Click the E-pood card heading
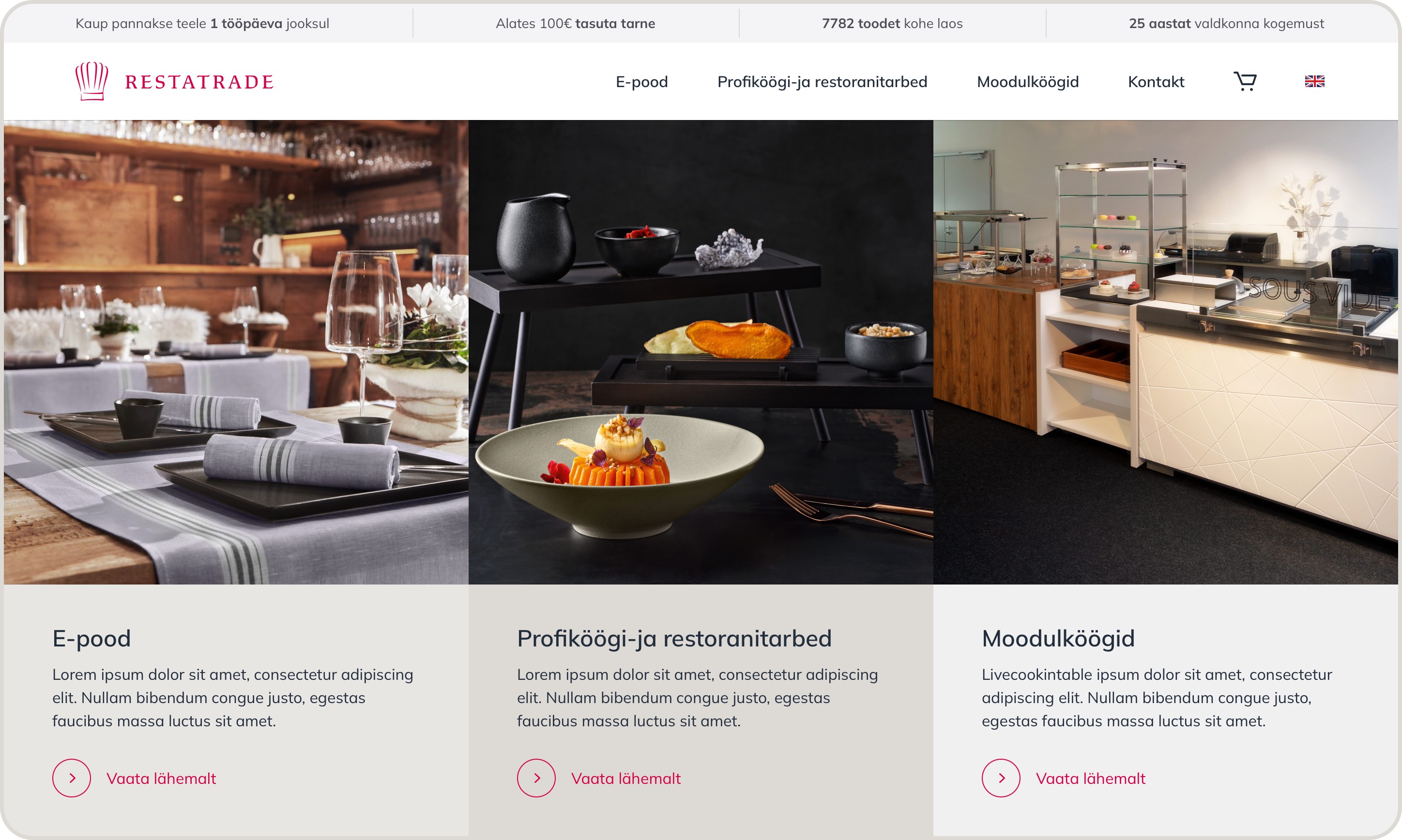 (x=91, y=639)
